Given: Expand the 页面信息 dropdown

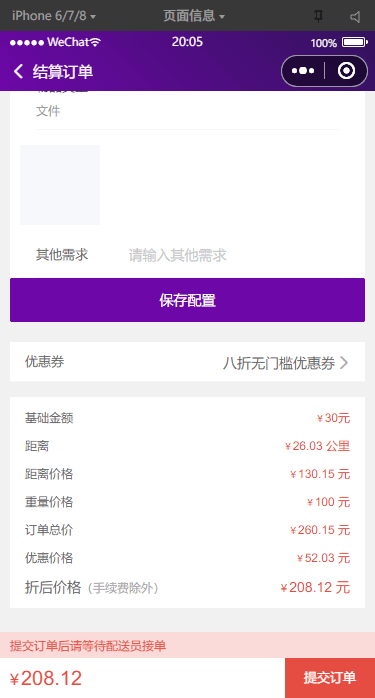Looking at the screenshot, I should [194, 16].
